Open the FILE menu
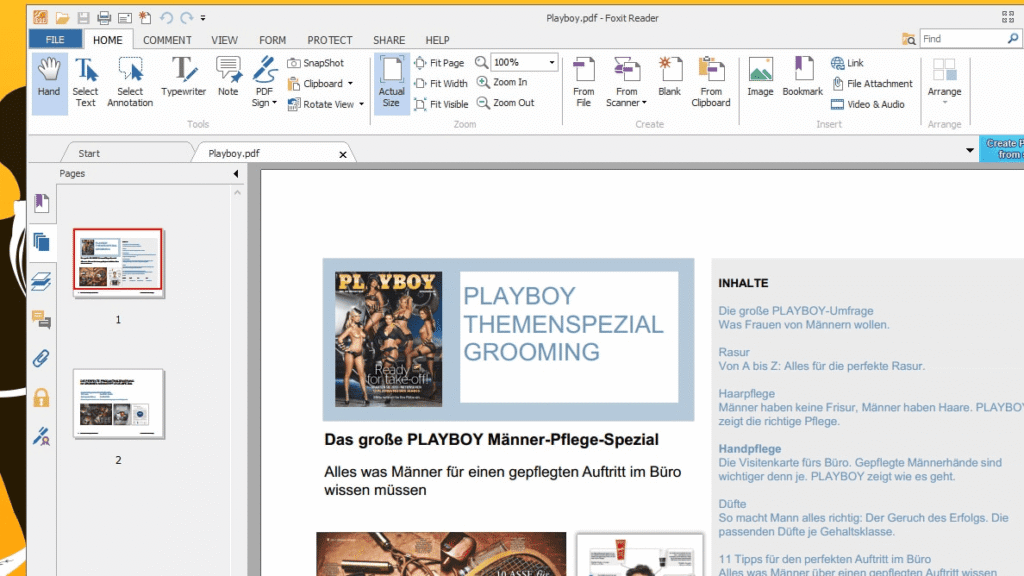 pyautogui.click(x=56, y=40)
